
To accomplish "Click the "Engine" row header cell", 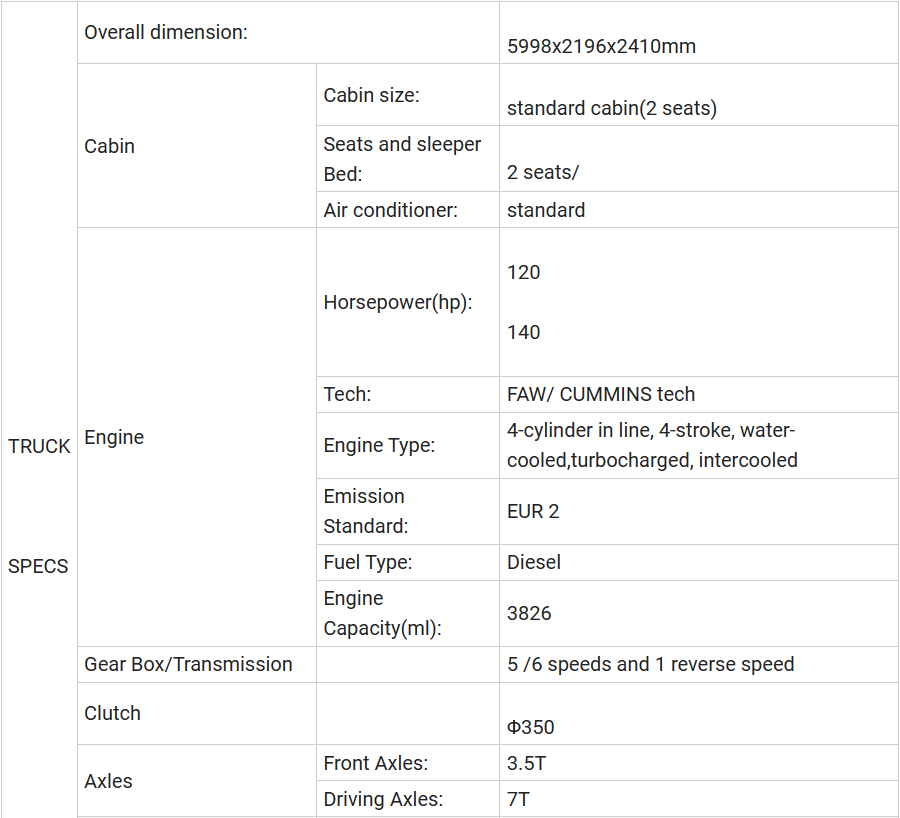I will coord(114,437).
